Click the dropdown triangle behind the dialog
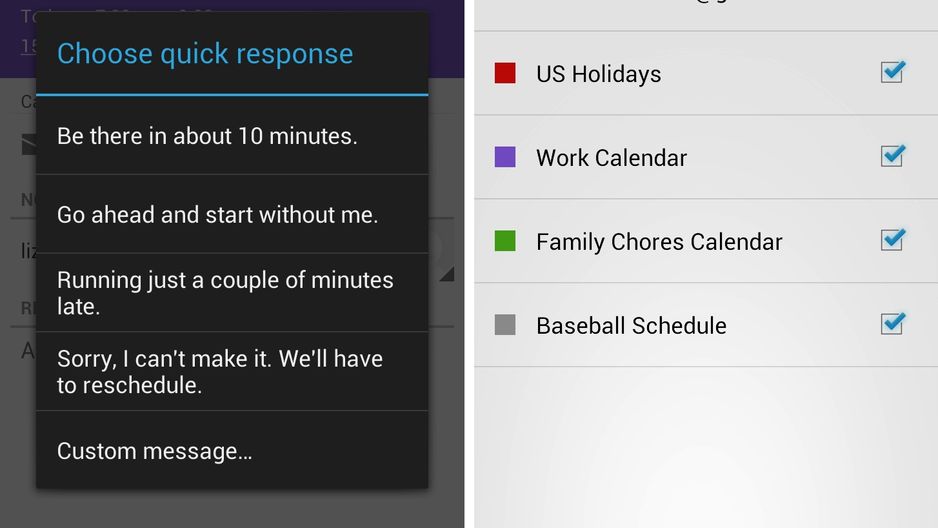The height and width of the screenshot is (528, 938). pos(447,274)
